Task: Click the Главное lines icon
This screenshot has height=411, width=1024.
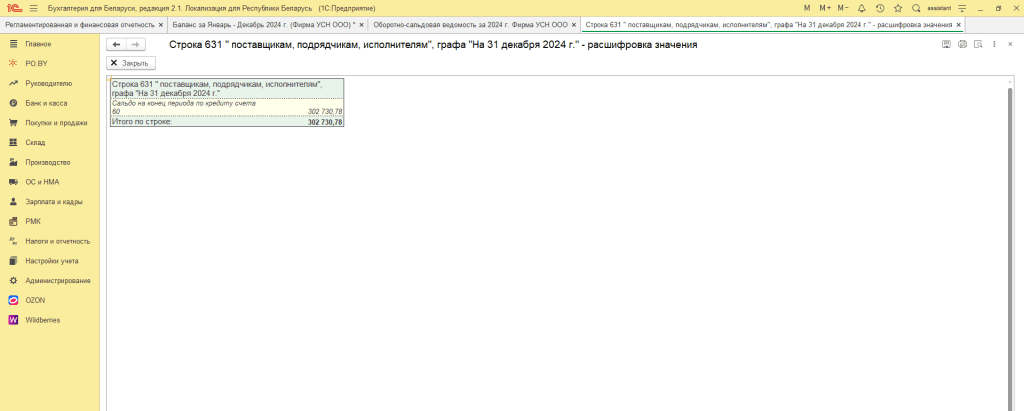Action: [12, 44]
